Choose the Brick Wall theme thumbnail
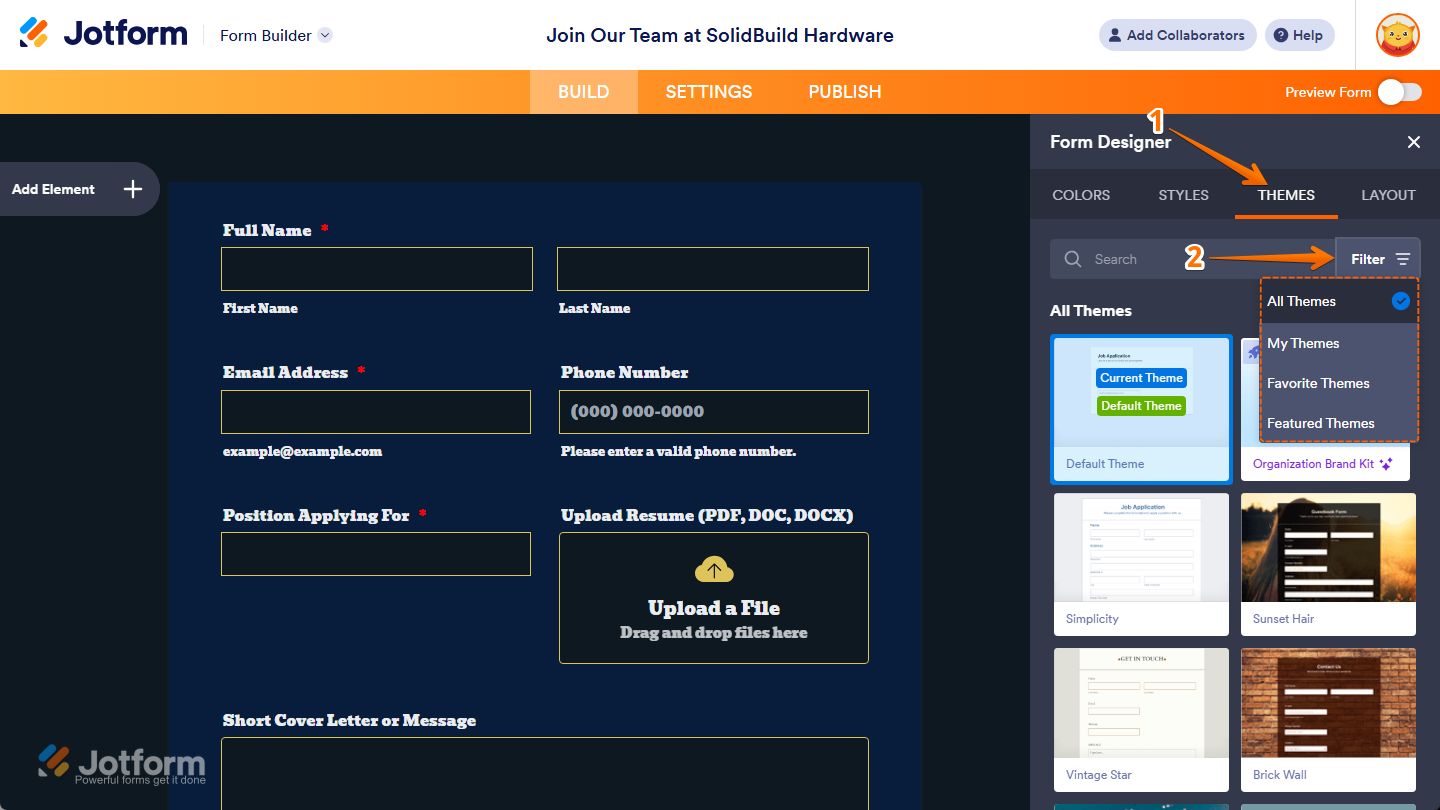 (x=1328, y=720)
